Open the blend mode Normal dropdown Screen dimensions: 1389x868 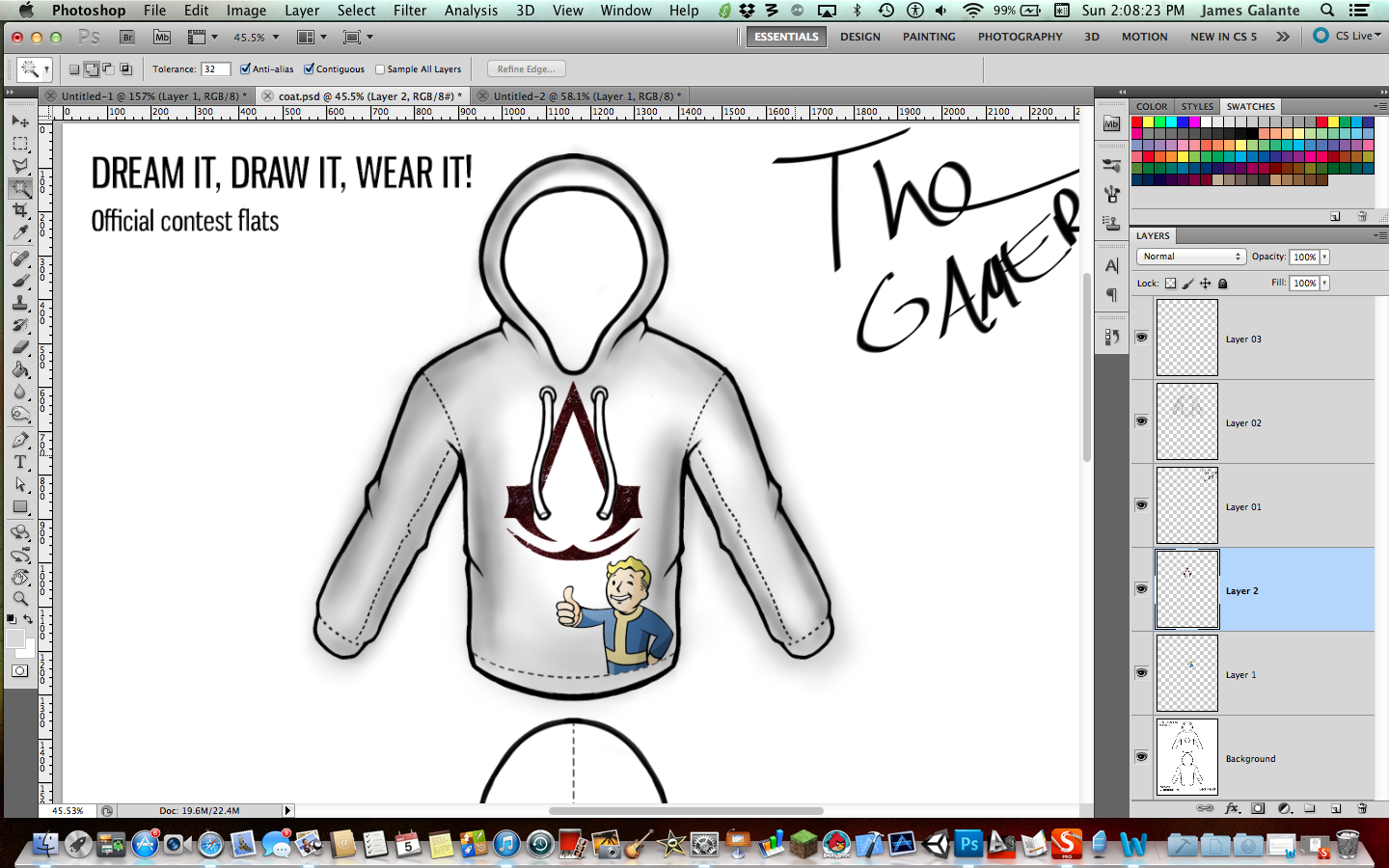click(1192, 257)
